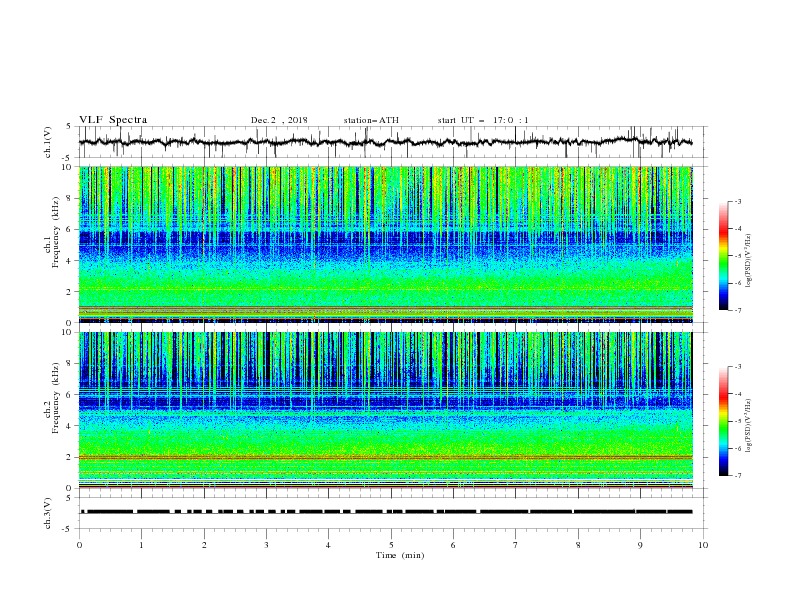Click the ch.1 colorbar 'log(PSD)(V²/Hz)' label
The width and height of the screenshot is (792, 612).
pyautogui.click(x=749, y=261)
